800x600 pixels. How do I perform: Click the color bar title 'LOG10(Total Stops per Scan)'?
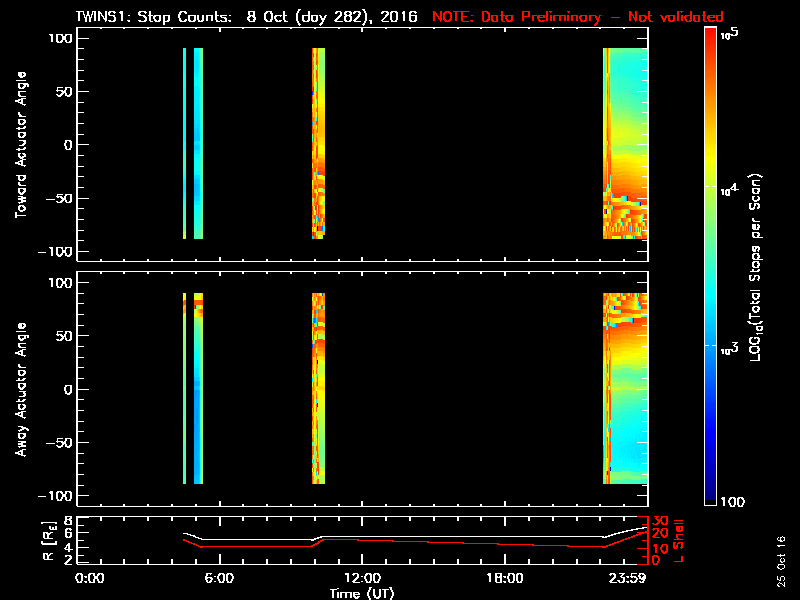point(755,267)
